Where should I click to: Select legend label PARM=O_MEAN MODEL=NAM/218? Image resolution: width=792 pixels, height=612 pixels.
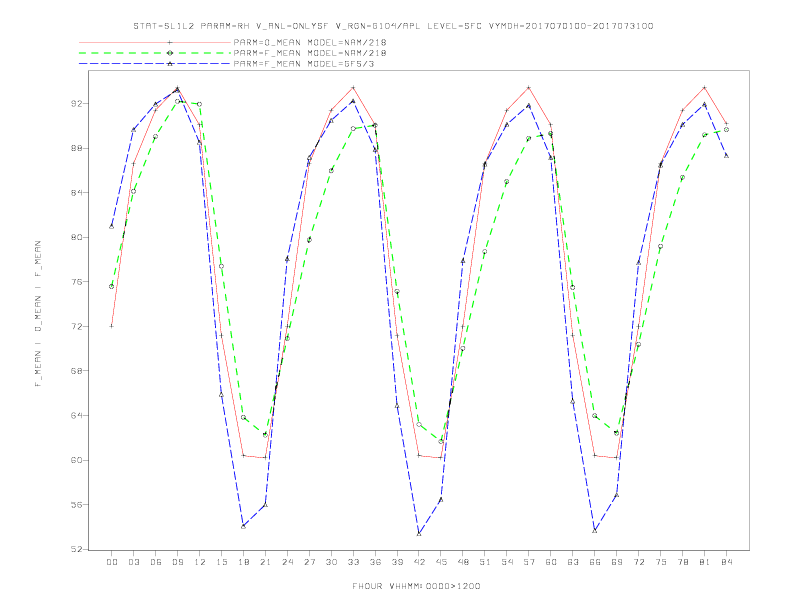click(x=310, y=42)
